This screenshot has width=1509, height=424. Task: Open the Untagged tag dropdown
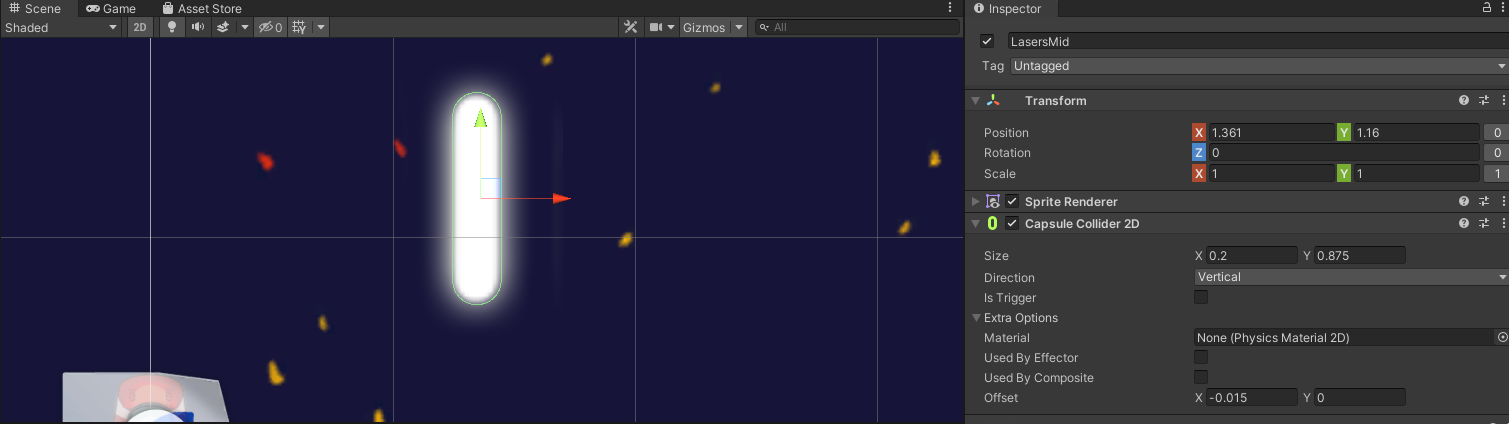point(1259,66)
